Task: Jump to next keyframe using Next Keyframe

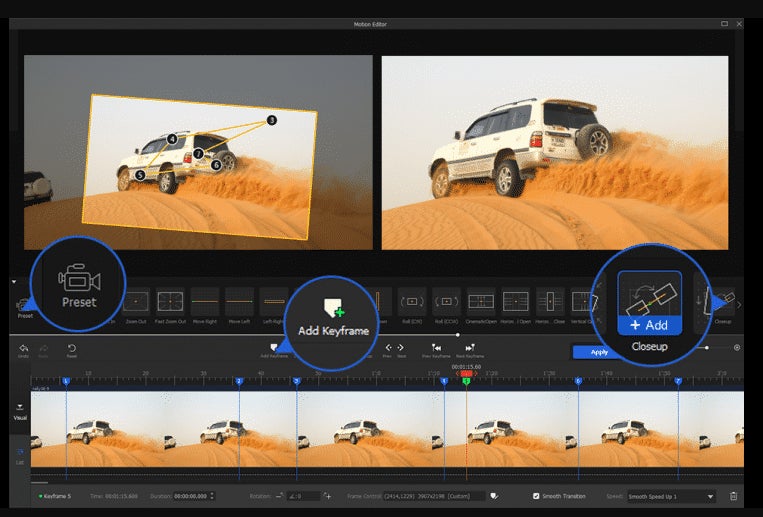Action: pyautogui.click(x=469, y=348)
